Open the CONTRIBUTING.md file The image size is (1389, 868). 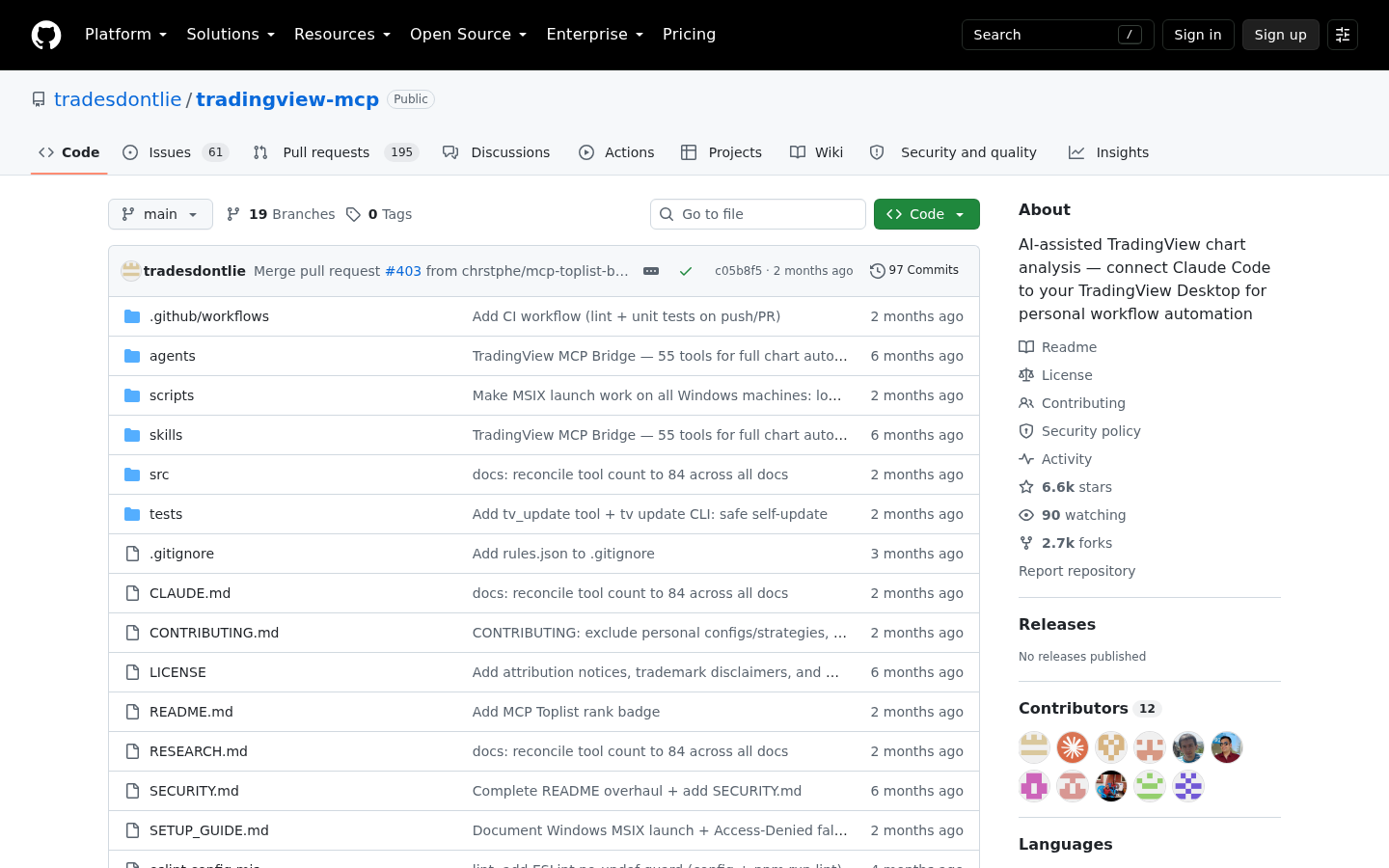[214, 633]
